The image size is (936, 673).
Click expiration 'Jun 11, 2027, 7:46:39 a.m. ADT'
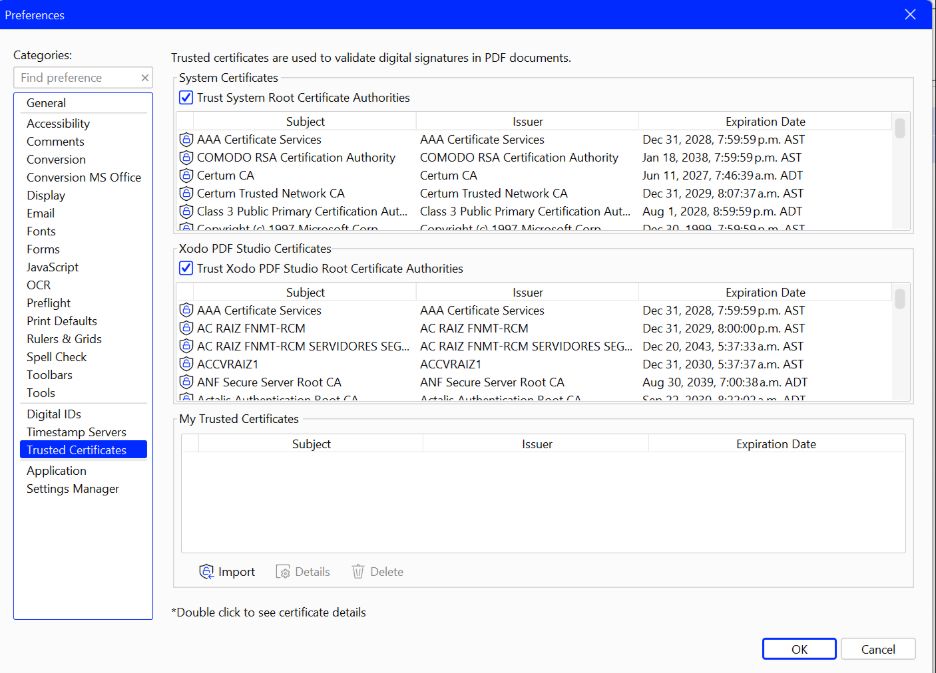[722, 176]
